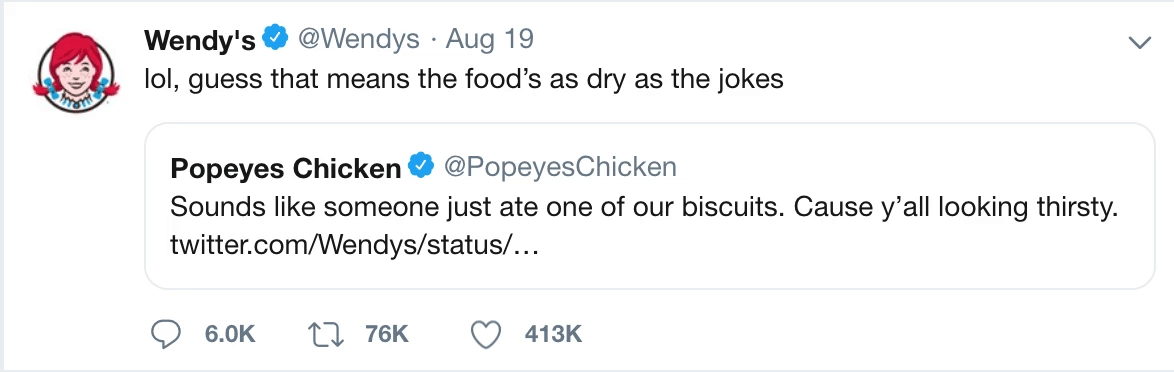Click the @Wendys handle
The height and width of the screenshot is (372, 1174).
click(x=359, y=40)
